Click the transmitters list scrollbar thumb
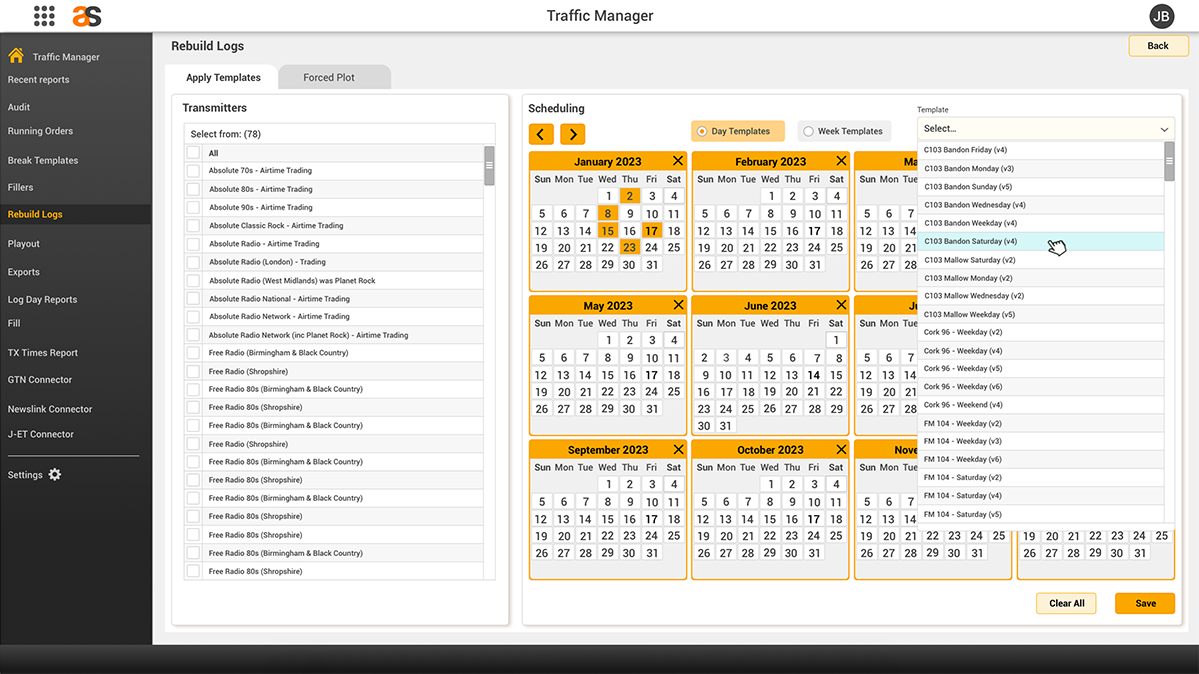The width and height of the screenshot is (1199, 674). point(489,165)
